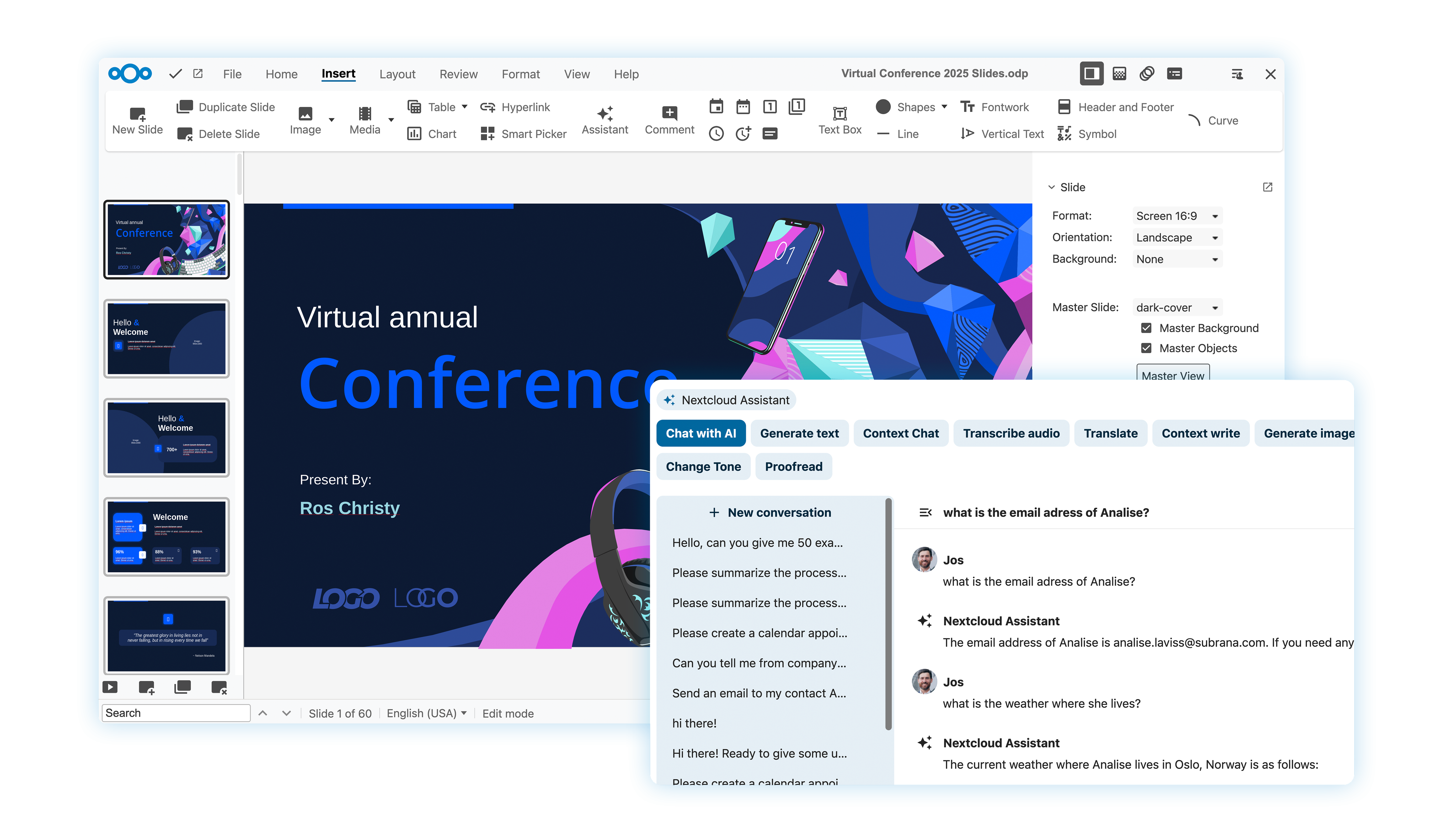Click the Nextcloud logo

(x=130, y=74)
